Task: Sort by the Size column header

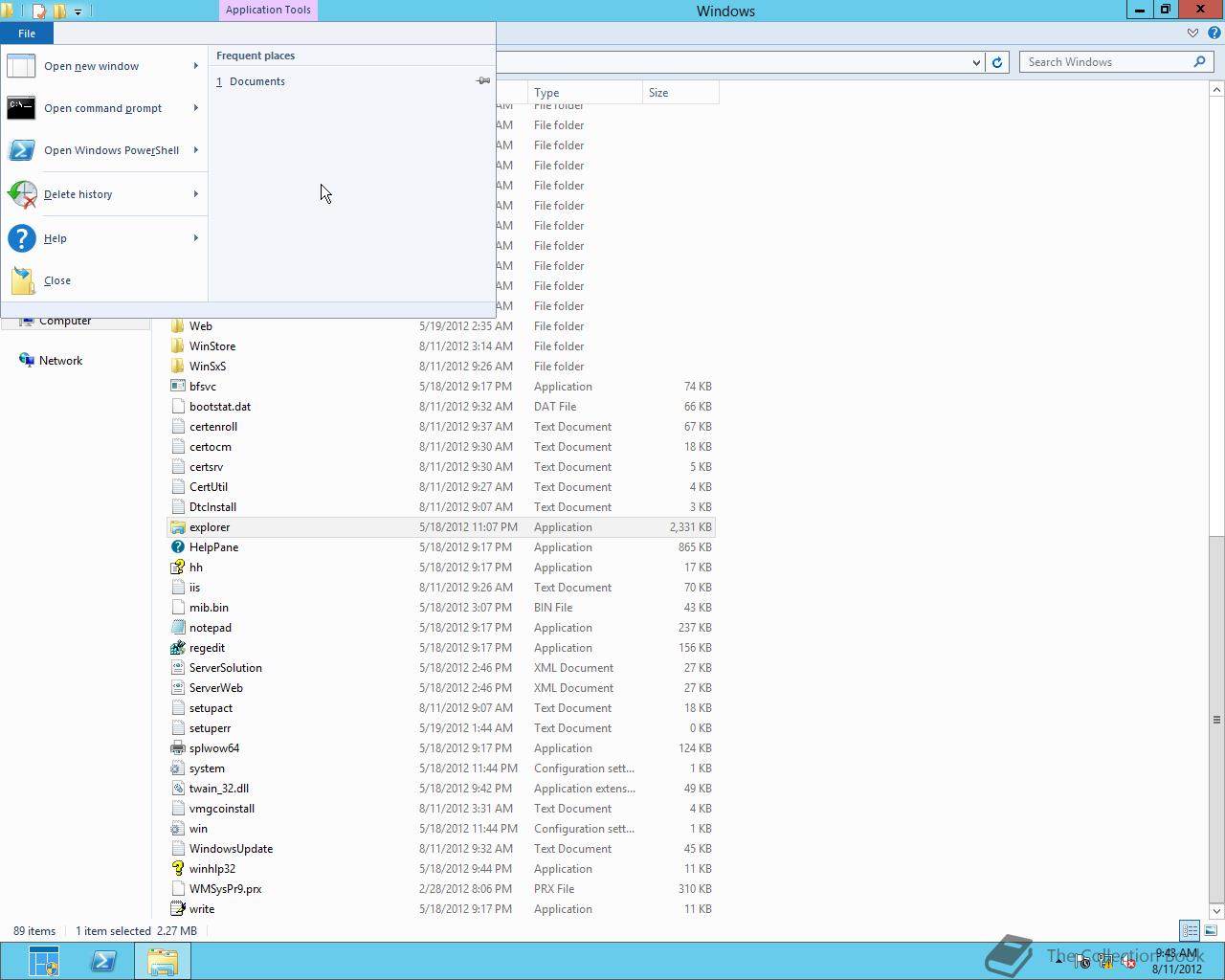Action: 680,93
